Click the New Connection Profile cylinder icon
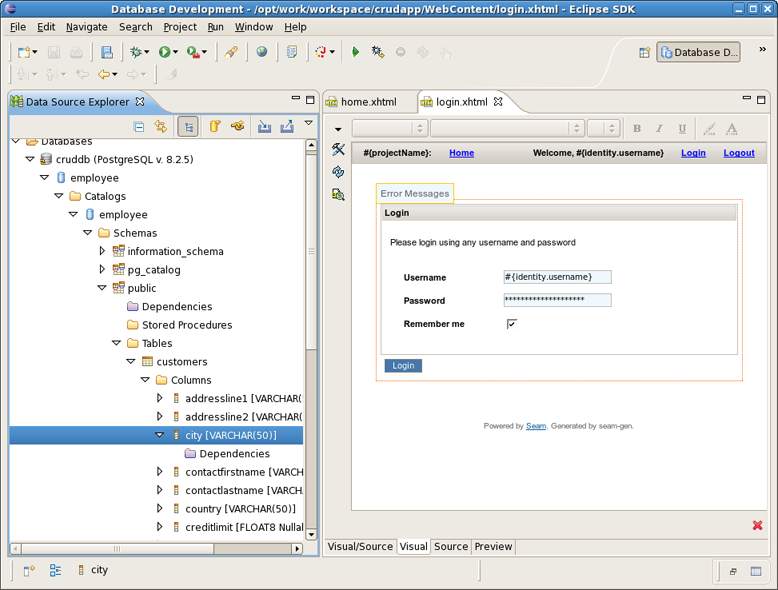This screenshot has height=590, width=778. point(215,127)
